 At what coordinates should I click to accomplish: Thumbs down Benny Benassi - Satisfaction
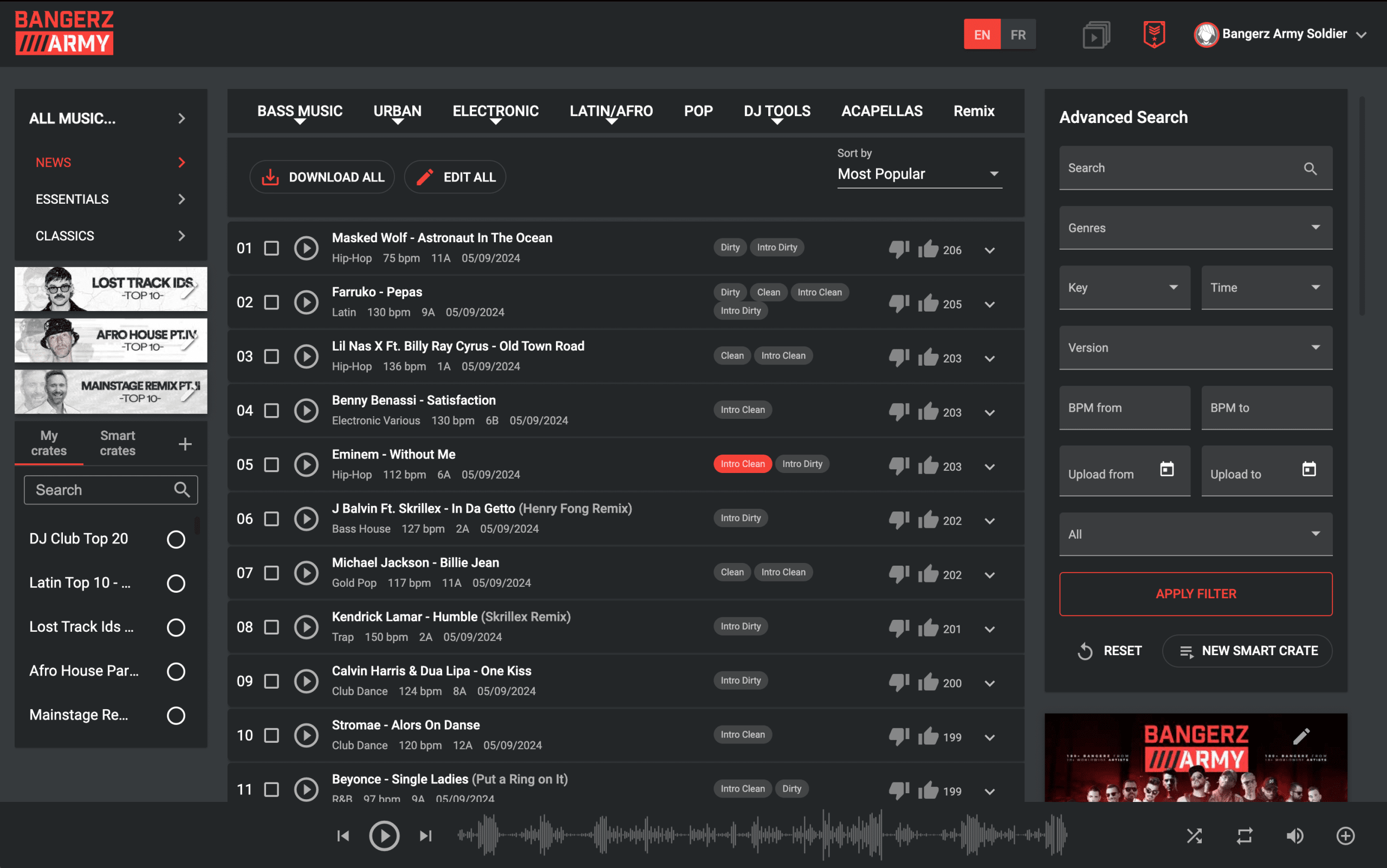899,412
